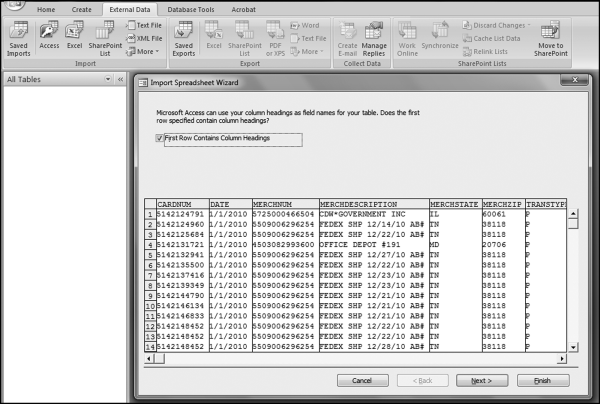Click the preview scroll-up arrow
This screenshot has width=600, height=404.
[573, 213]
